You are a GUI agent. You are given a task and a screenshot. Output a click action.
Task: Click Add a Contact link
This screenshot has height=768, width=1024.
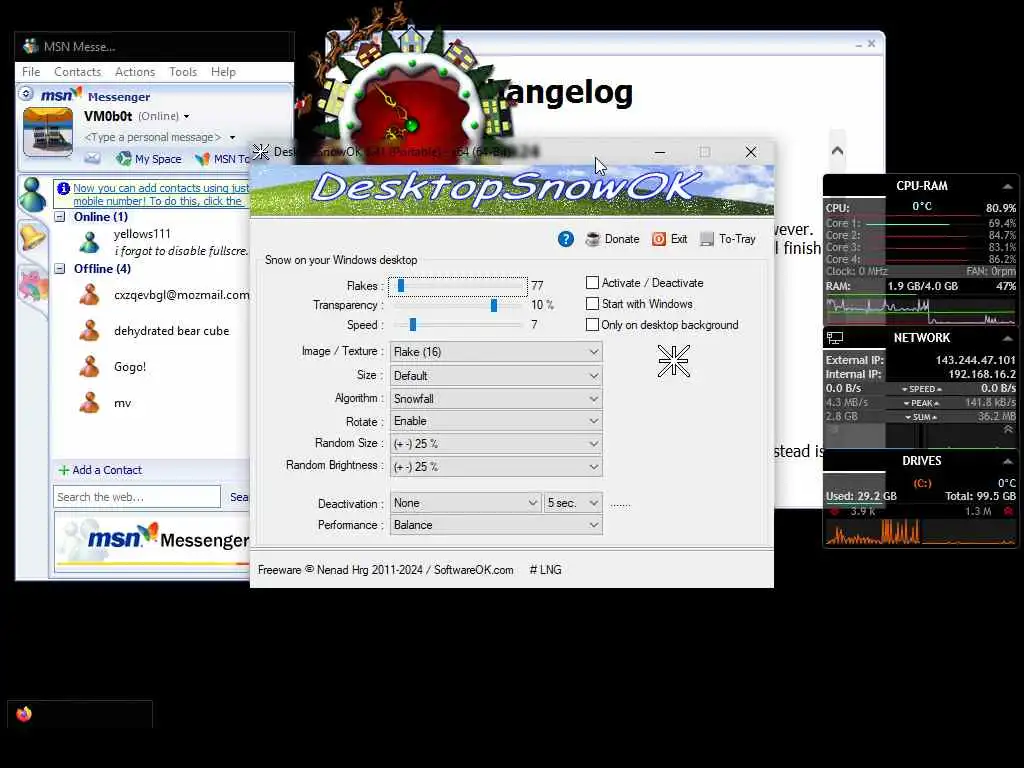[x=107, y=470]
